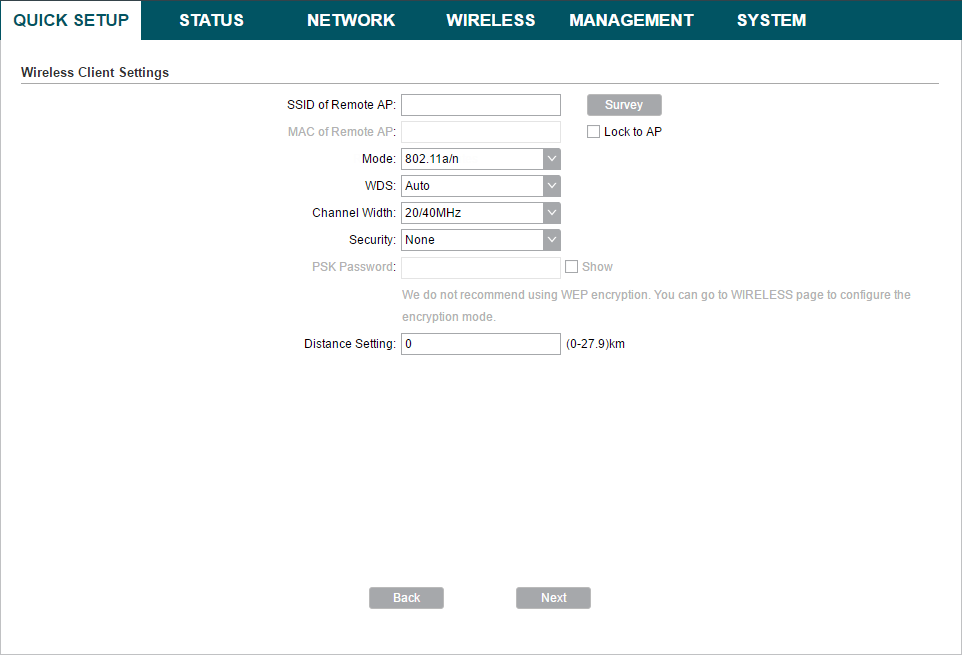
Task: Enable the Lock to AP checkbox
Action: [x=593, y=131]
